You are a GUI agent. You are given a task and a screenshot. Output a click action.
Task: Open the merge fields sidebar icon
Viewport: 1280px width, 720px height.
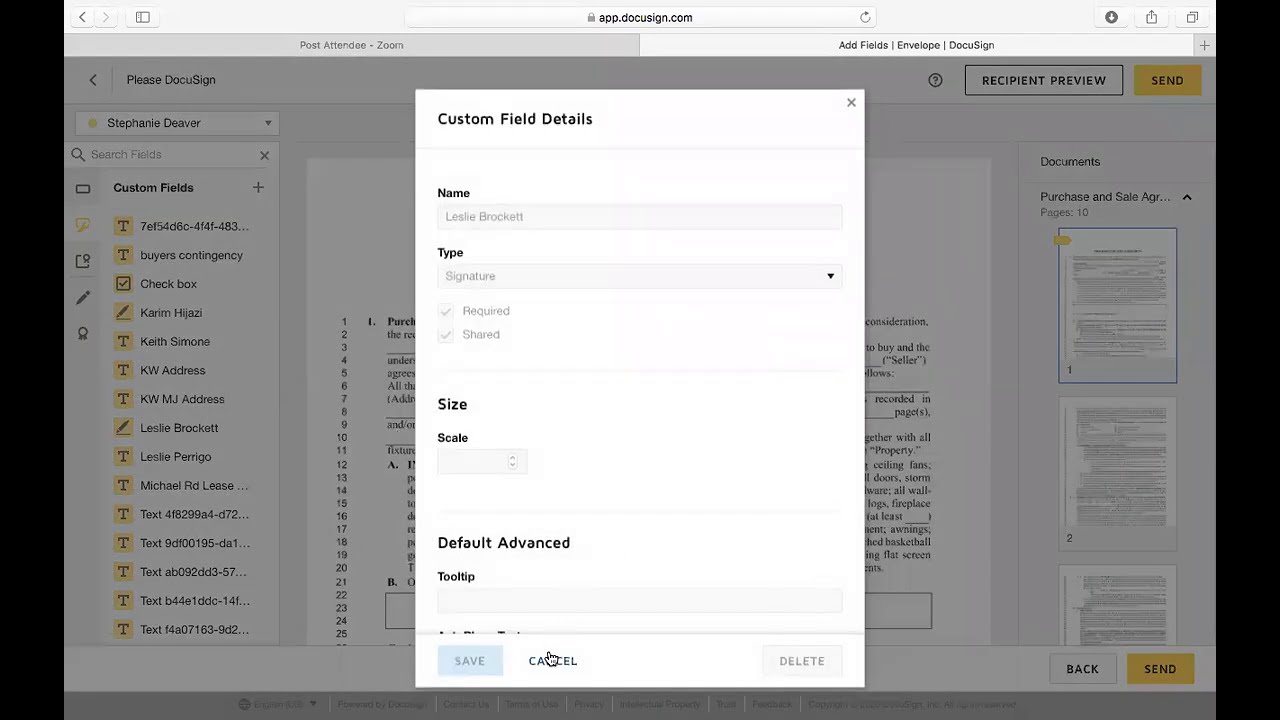[83, 261]
